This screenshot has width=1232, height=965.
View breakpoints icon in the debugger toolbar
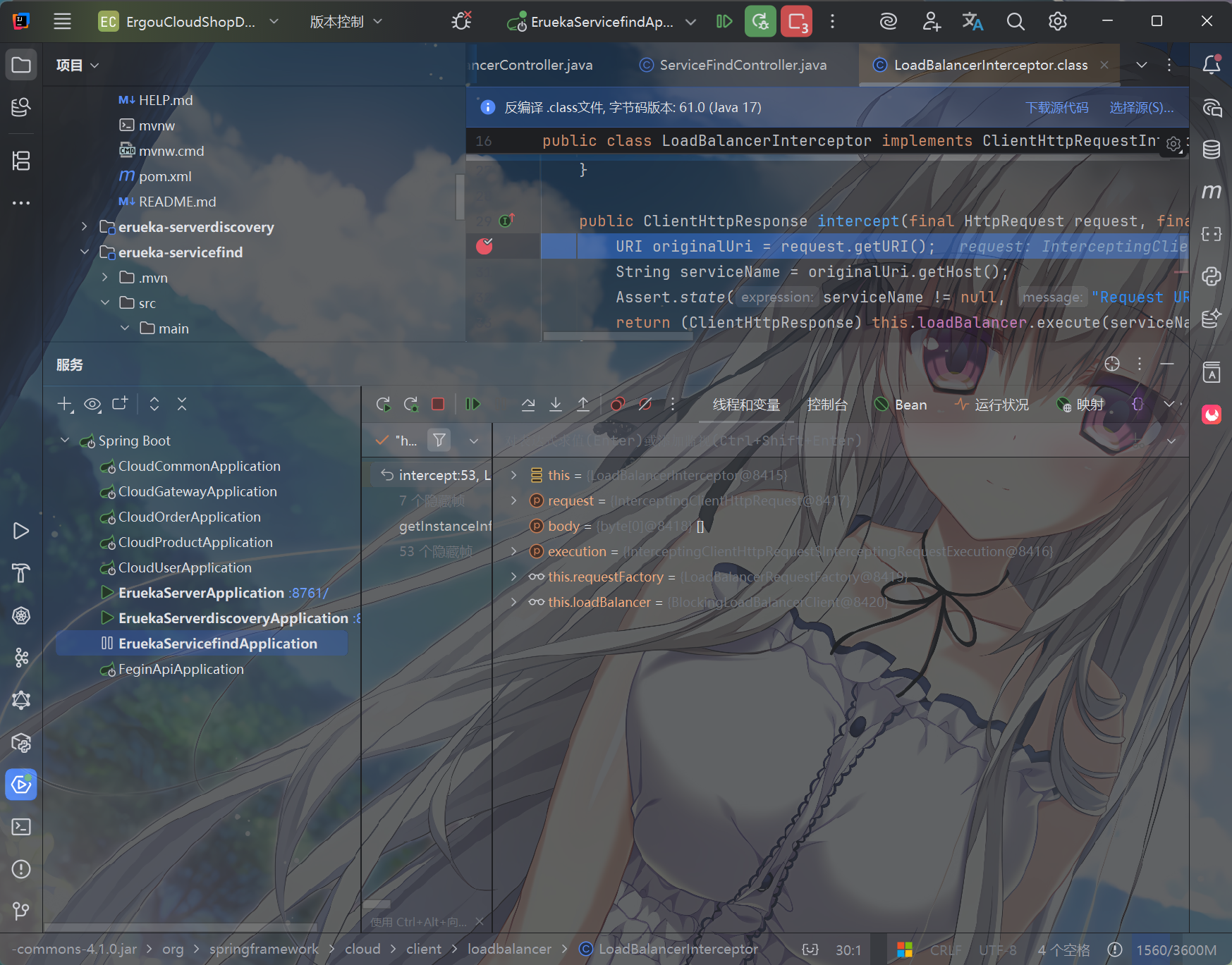[618, 404]
